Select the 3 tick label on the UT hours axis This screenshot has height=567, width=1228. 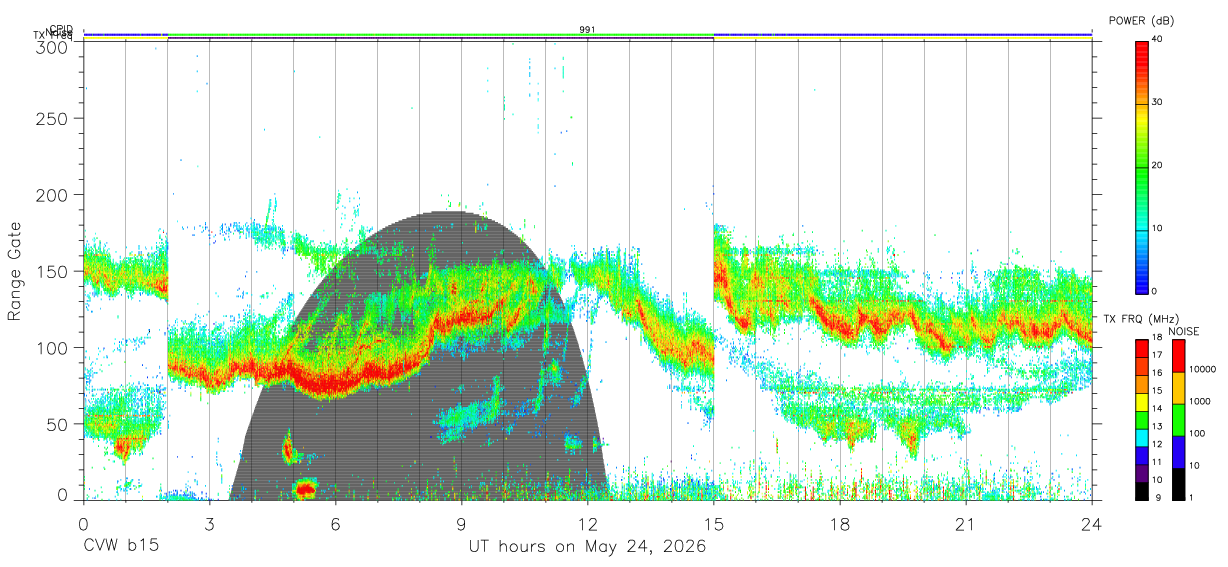pyautogui.click(x=209, y=525)
